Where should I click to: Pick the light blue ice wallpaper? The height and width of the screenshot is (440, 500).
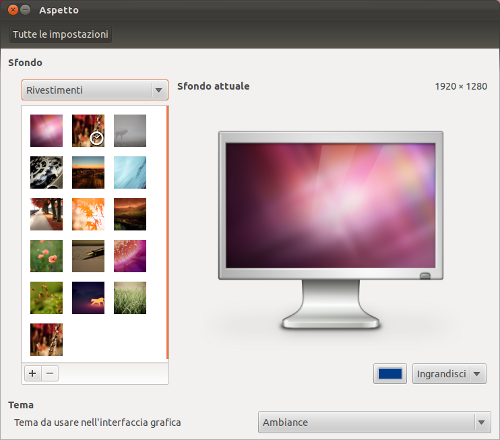[130, 172]
